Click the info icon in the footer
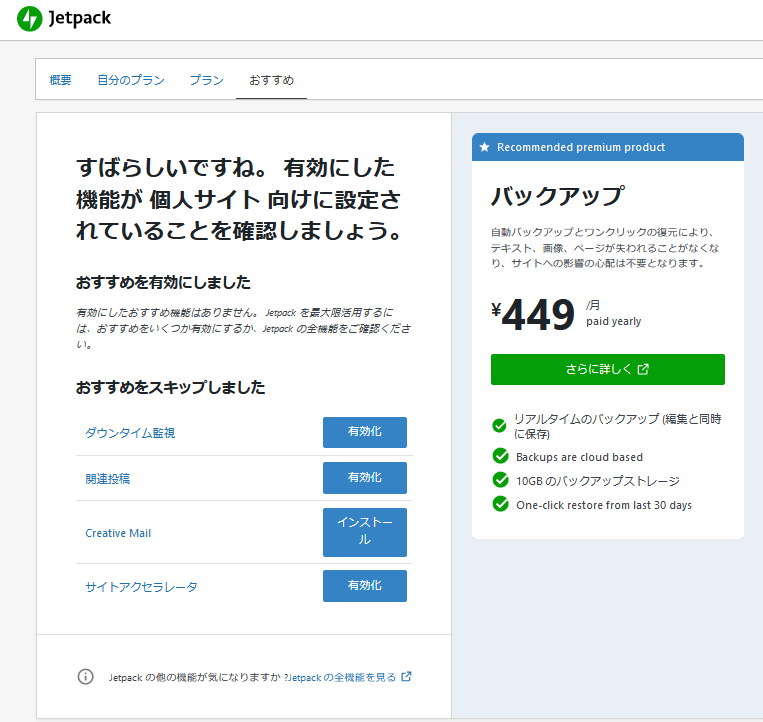This screenshot has width=763, height=722. click(x=86, y=677)
